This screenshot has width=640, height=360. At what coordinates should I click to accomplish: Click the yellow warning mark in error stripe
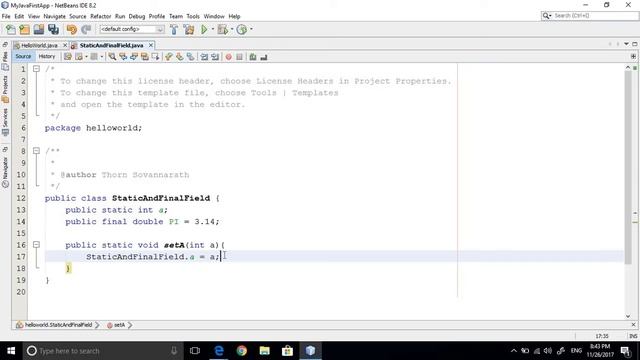(635, 222)
